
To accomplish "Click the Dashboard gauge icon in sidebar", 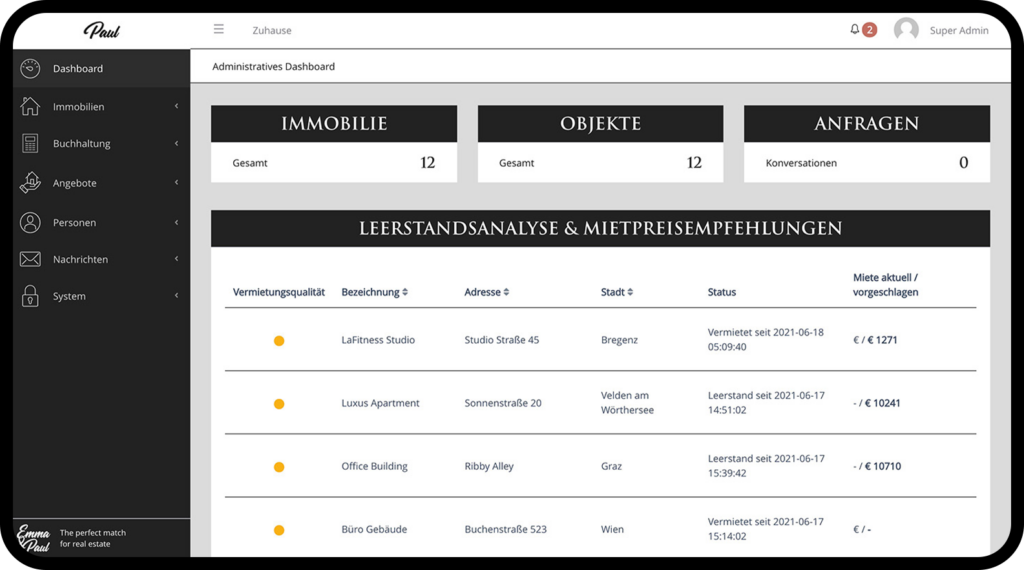I will (x=30, y=68).
